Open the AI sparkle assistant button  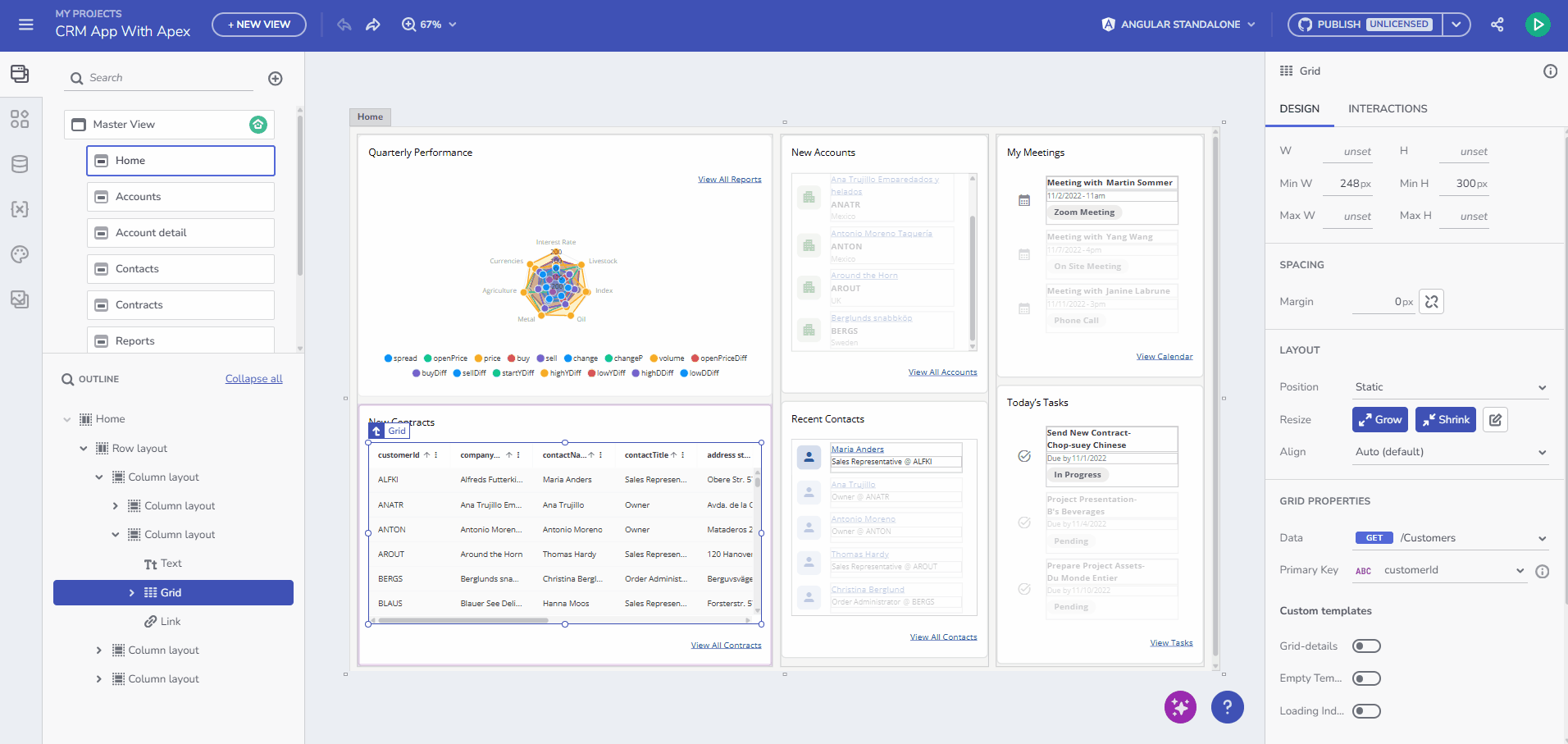click(x=1180, y=707)
